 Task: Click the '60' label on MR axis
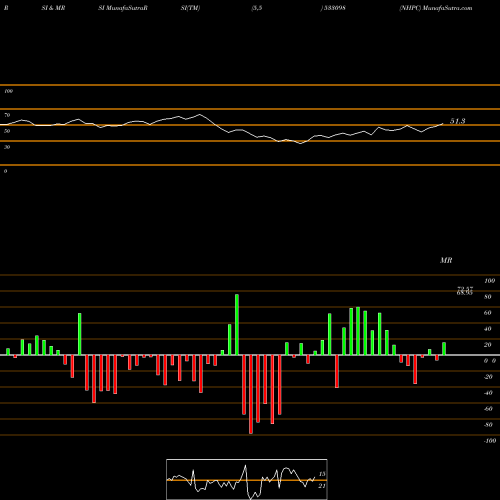click(488, 313)
